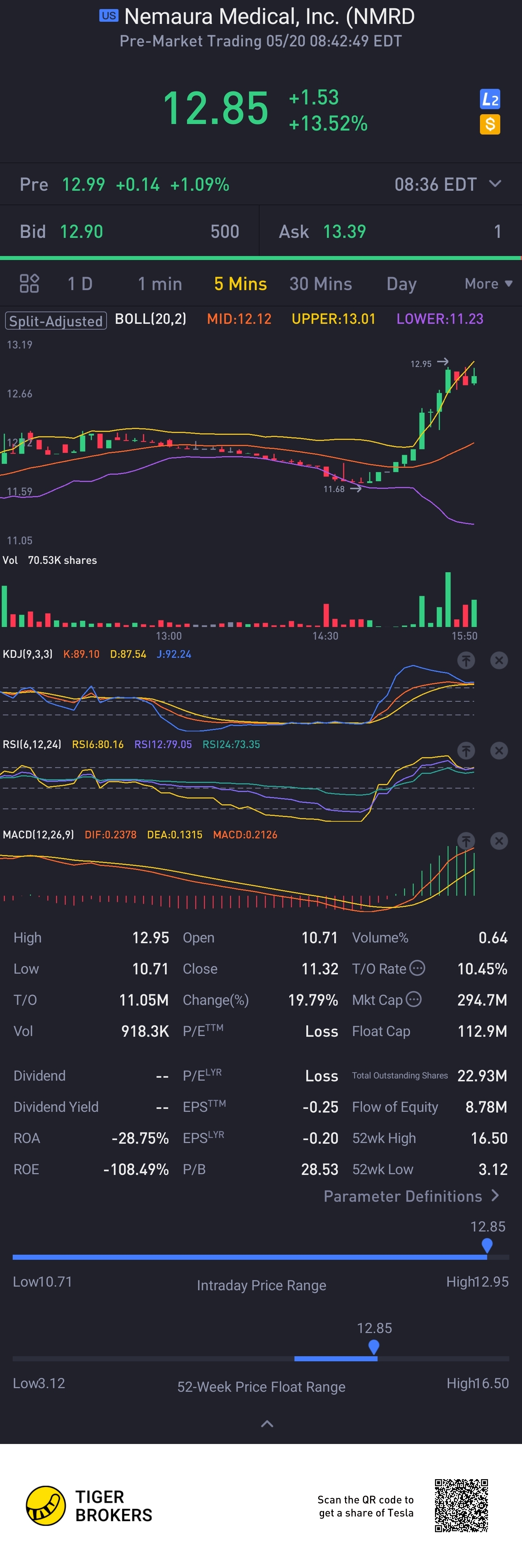This screenshot has height=1568, width=522.
Task: Tap the Tiger Brokers logo
Action: coord(89,1506)
